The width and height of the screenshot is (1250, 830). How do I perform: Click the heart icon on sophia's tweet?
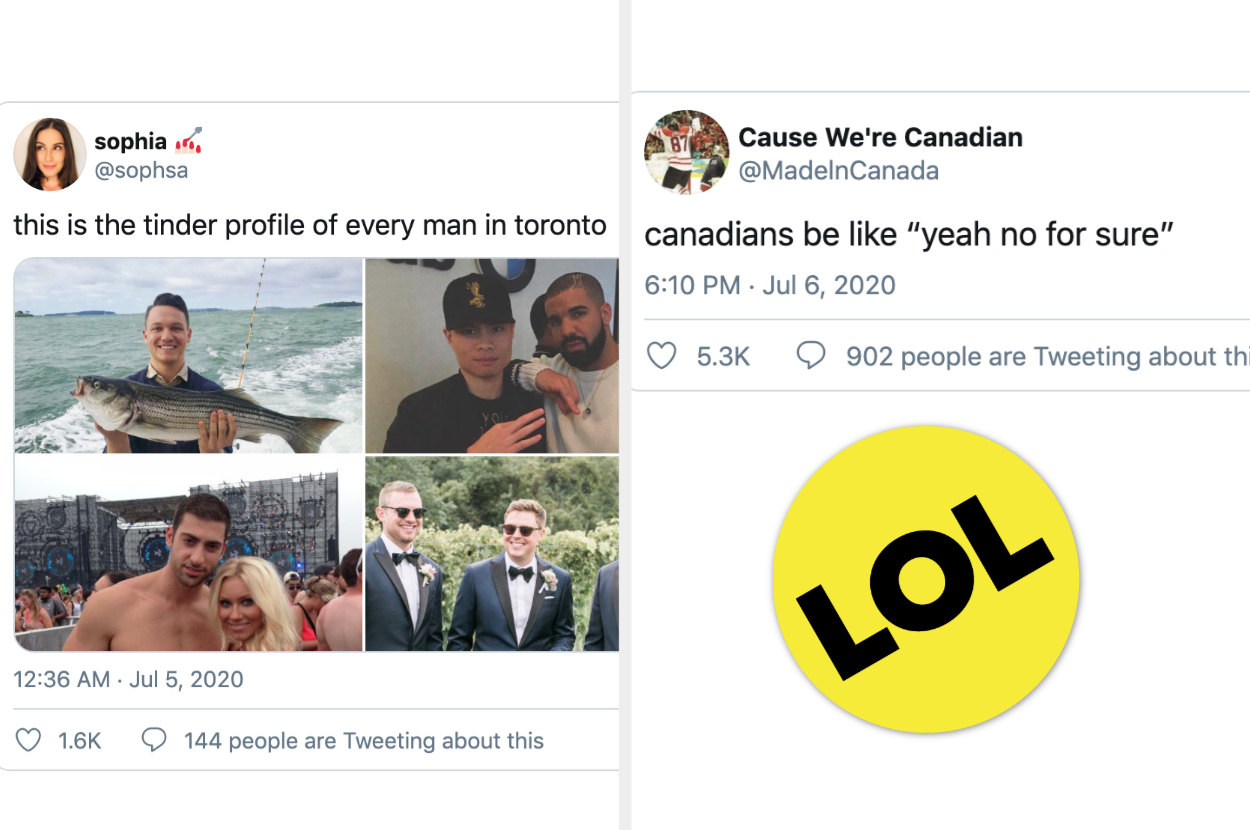tap(28, 740)
